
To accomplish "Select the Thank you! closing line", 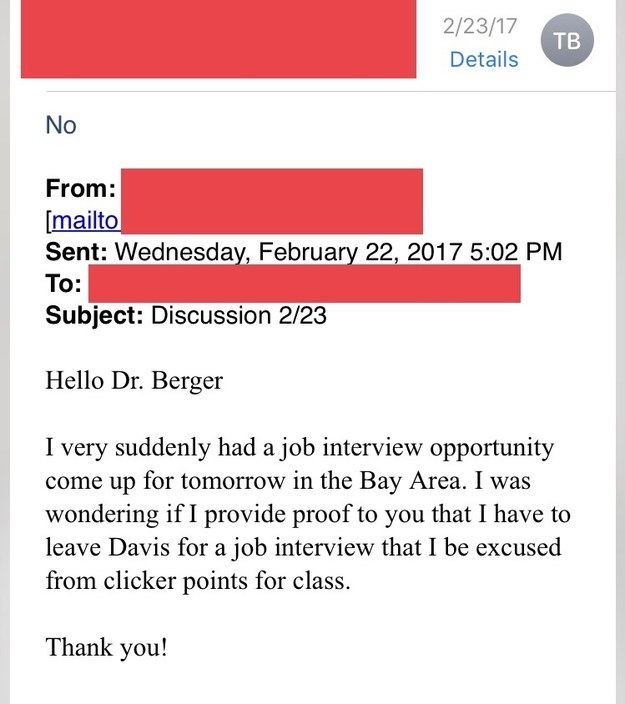I will click(x=106, y=648).
